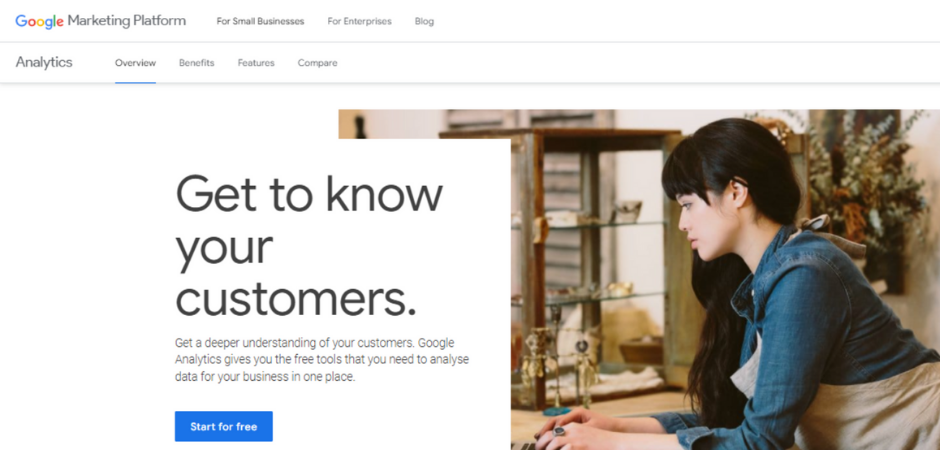The height and width of the screenshot is (450, 940).
Task: Open the For Enterprises menu
Action: coord(359,21)
